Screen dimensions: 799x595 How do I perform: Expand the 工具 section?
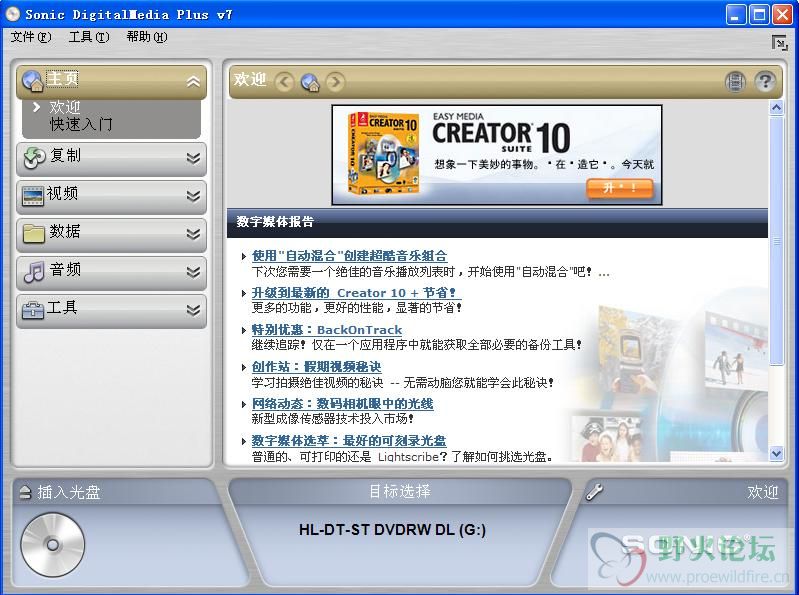(x=193, y=310)
